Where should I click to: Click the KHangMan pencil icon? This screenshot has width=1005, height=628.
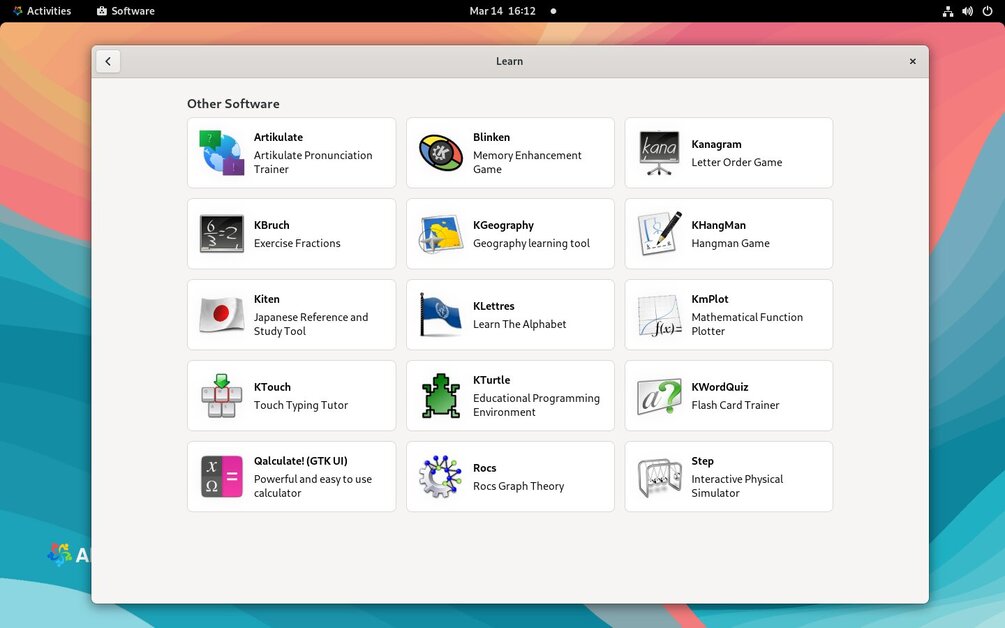click(660, 234)
